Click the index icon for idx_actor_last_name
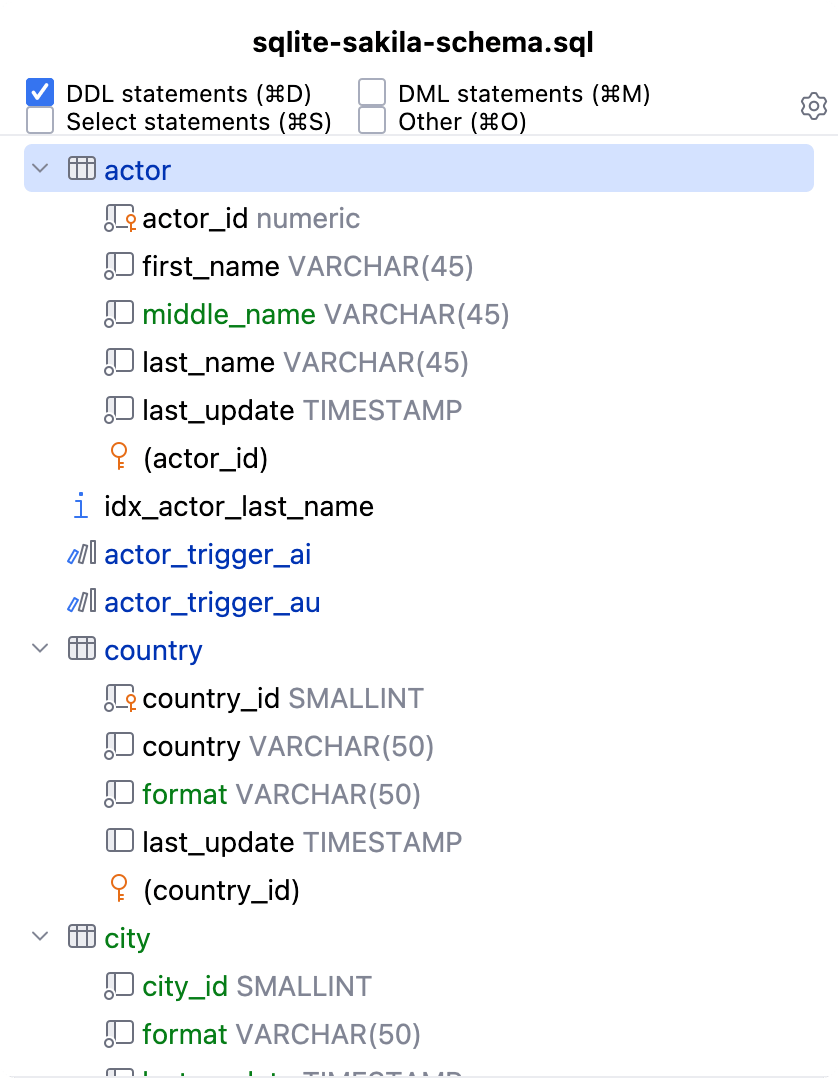This screenshot has width=838, height=1078. click(x=80, y=506)
